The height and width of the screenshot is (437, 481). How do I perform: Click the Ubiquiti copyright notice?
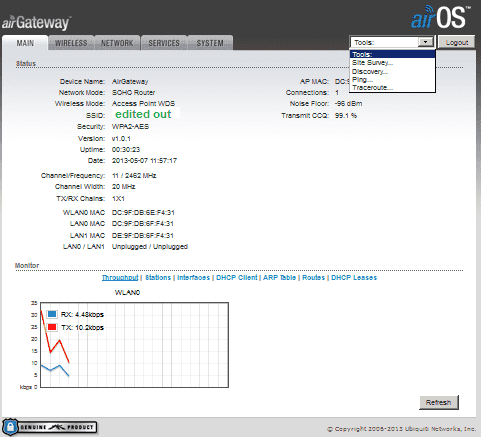[401, 429]
